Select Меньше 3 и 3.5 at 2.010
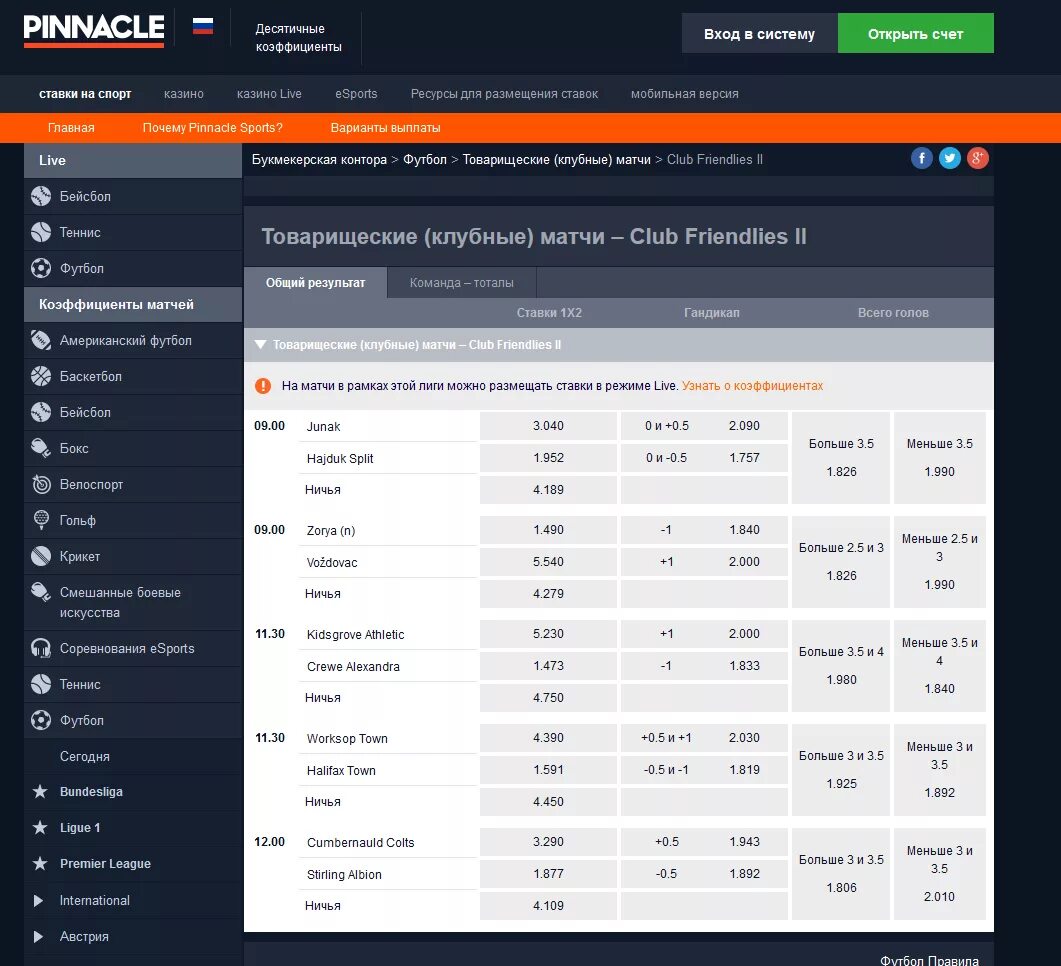 click(939, 873)
